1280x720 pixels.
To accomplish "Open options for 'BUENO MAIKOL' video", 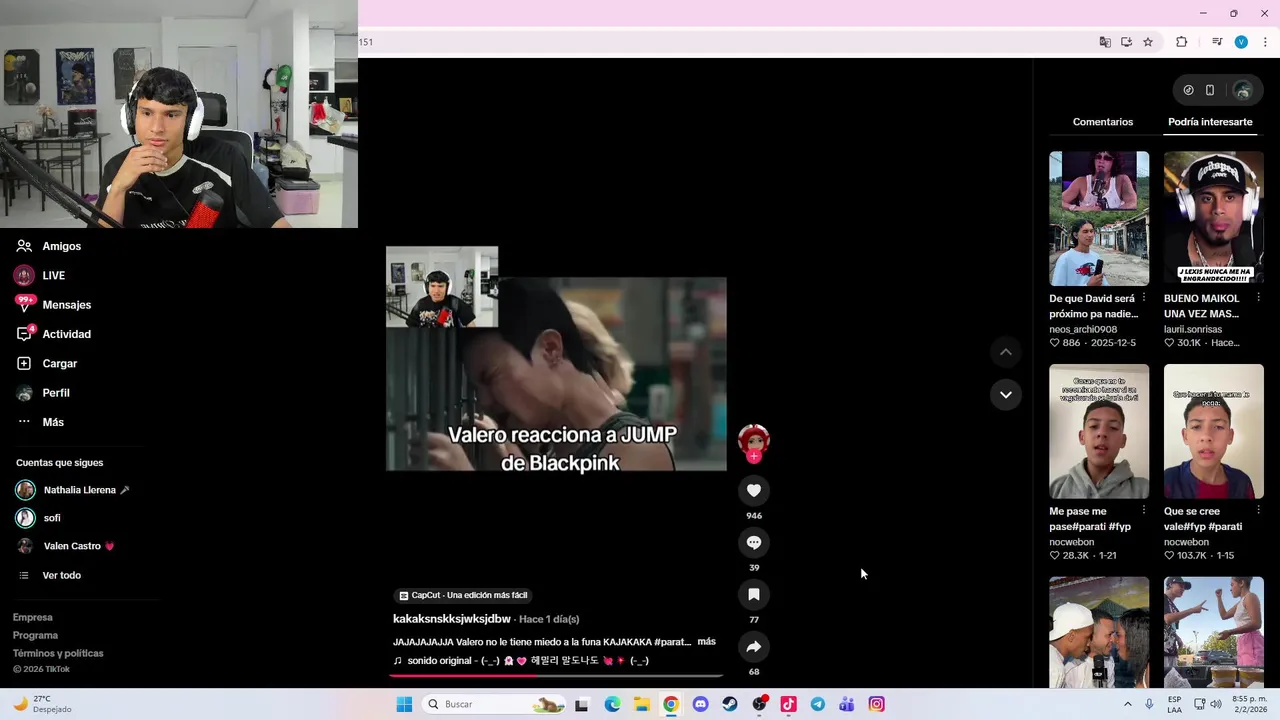I will click(1259, 298).
